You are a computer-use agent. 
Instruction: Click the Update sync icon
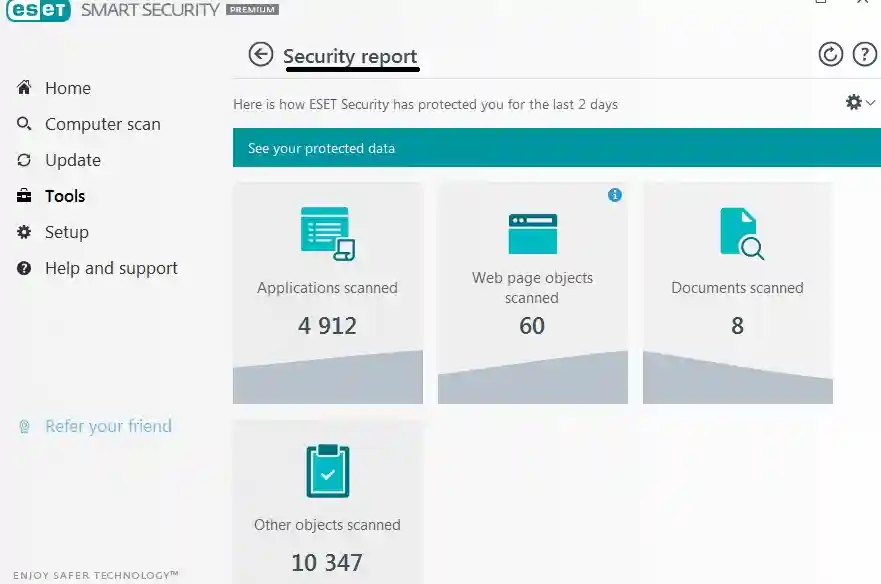[x=23, y=160]
